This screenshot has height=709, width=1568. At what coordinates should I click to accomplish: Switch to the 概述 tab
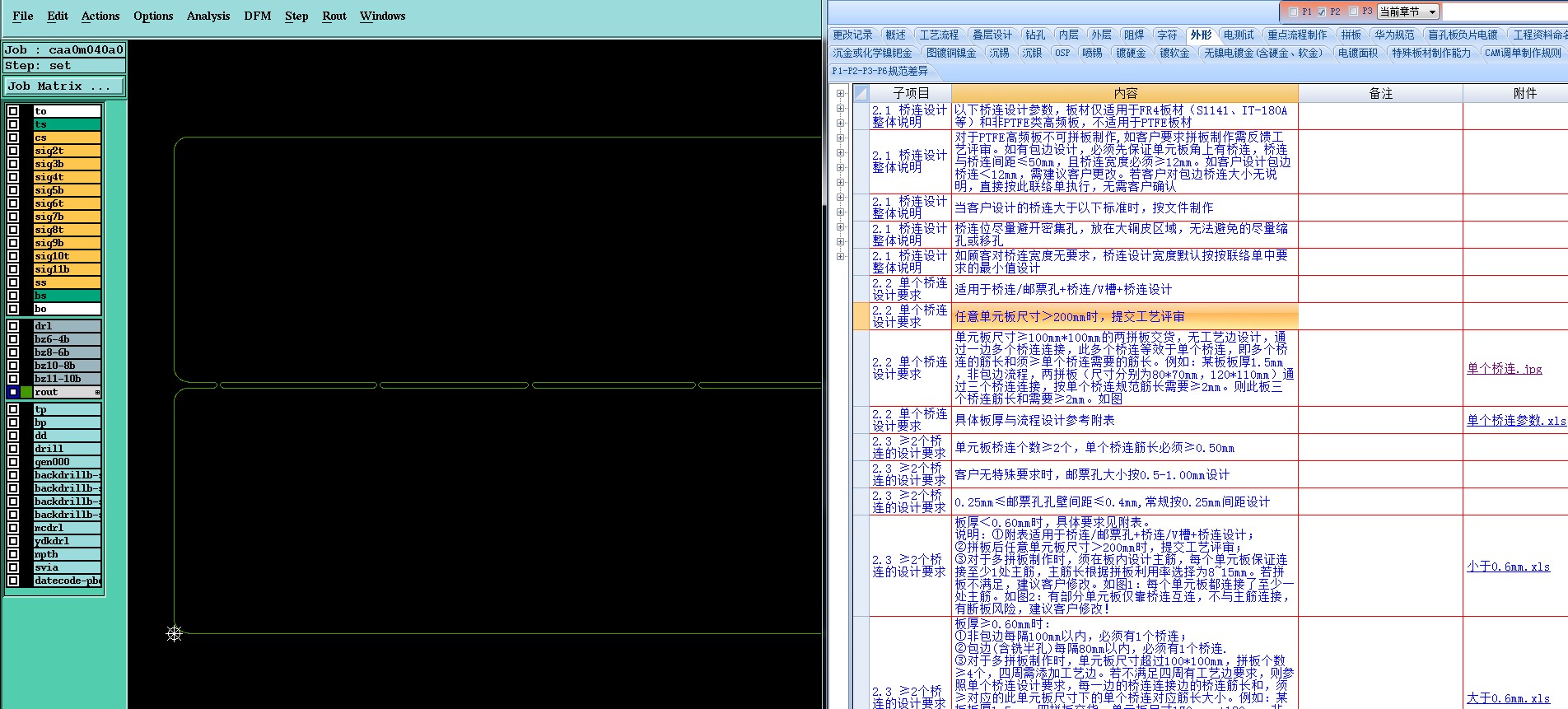[x=895, y=35]
